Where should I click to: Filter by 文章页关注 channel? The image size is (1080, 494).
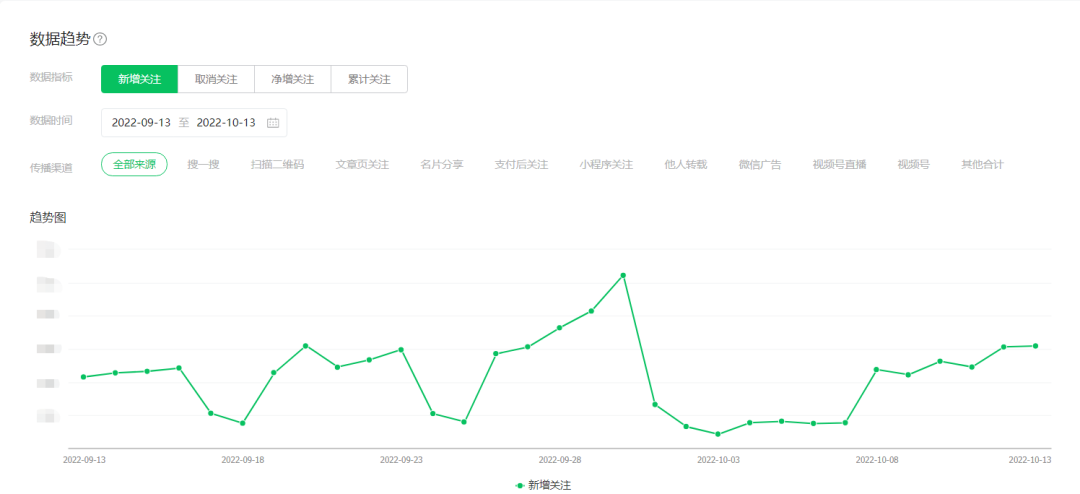(362, 165)
